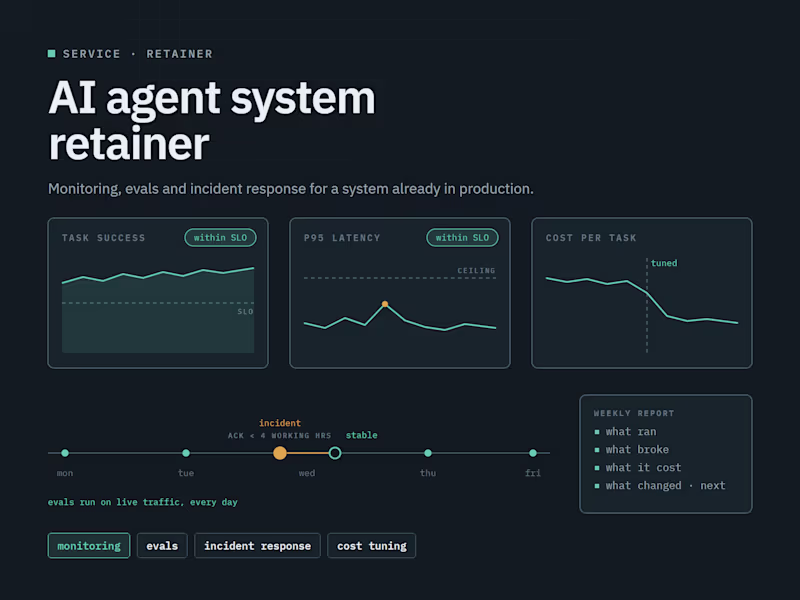800x600 pixels.
Task: Click the what broke report item
Action: tap(637, 449)
